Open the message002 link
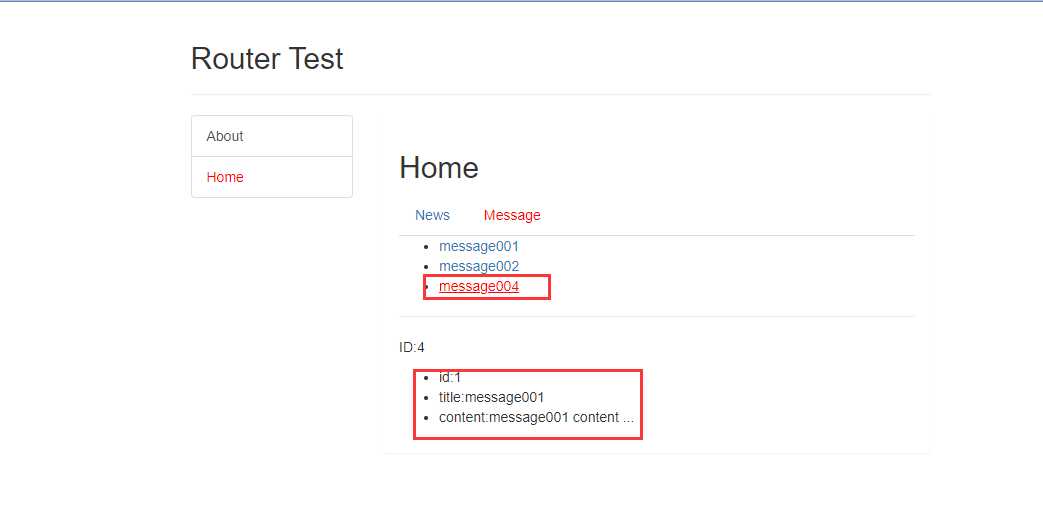Viewport: 1043px width, 525px height. (x=479, y=266)
